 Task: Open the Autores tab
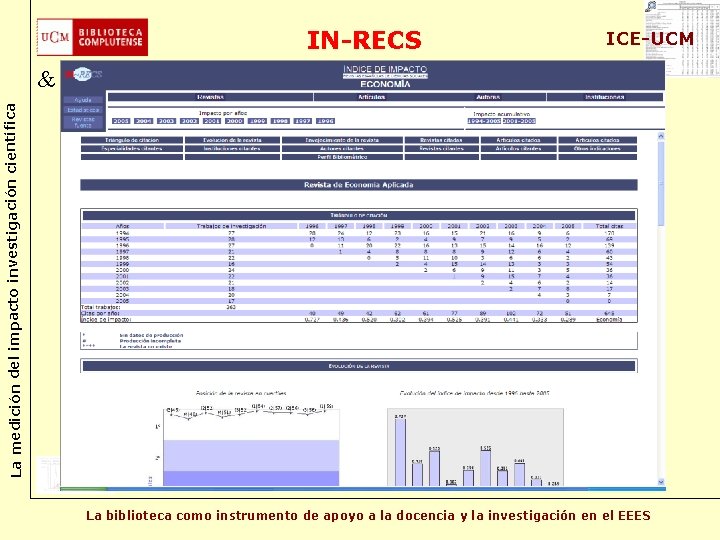[488, 97]
